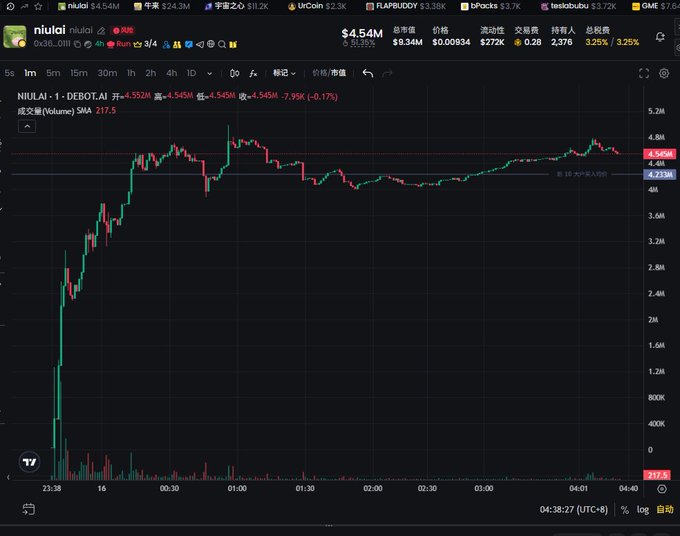
Task: Collapse the indicator legend chevron
Action: (x=27, y=126)
